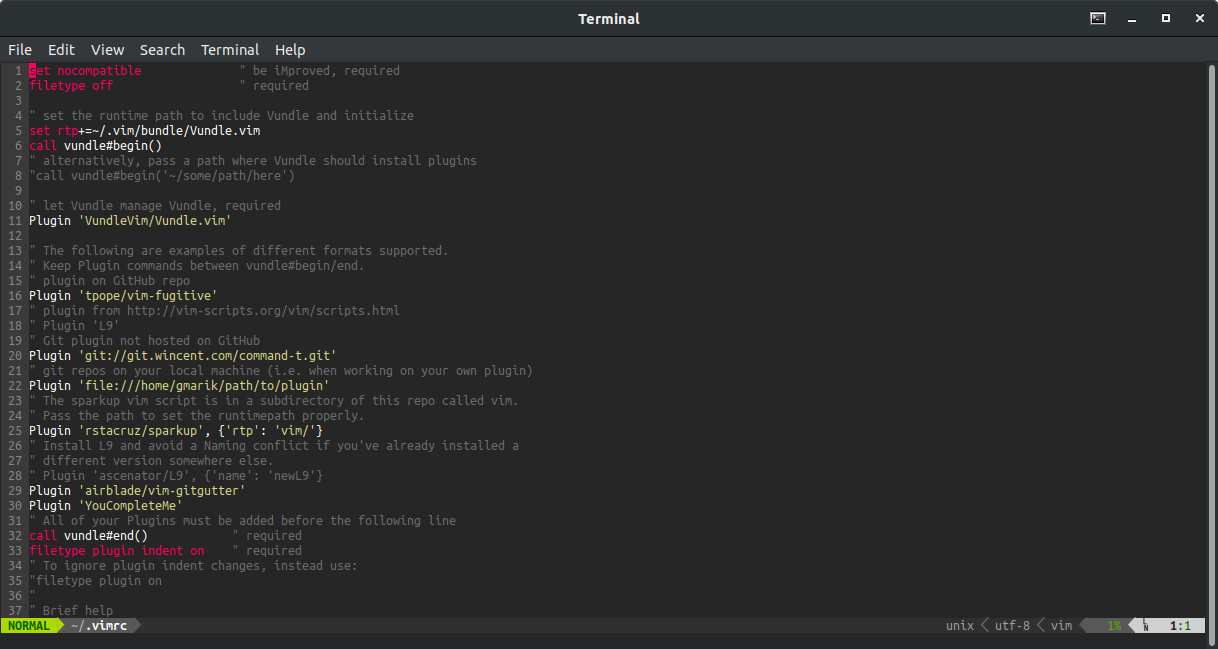Click the 'let Vundle manage Vundle, required' comment
1218x649 pixels.
click(x=155, y=206)
